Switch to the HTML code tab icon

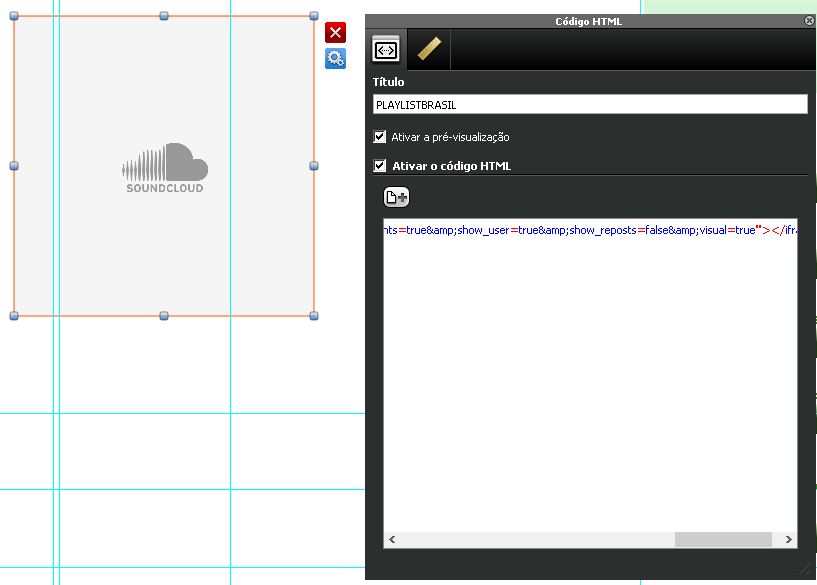click(x=386, y=50)
